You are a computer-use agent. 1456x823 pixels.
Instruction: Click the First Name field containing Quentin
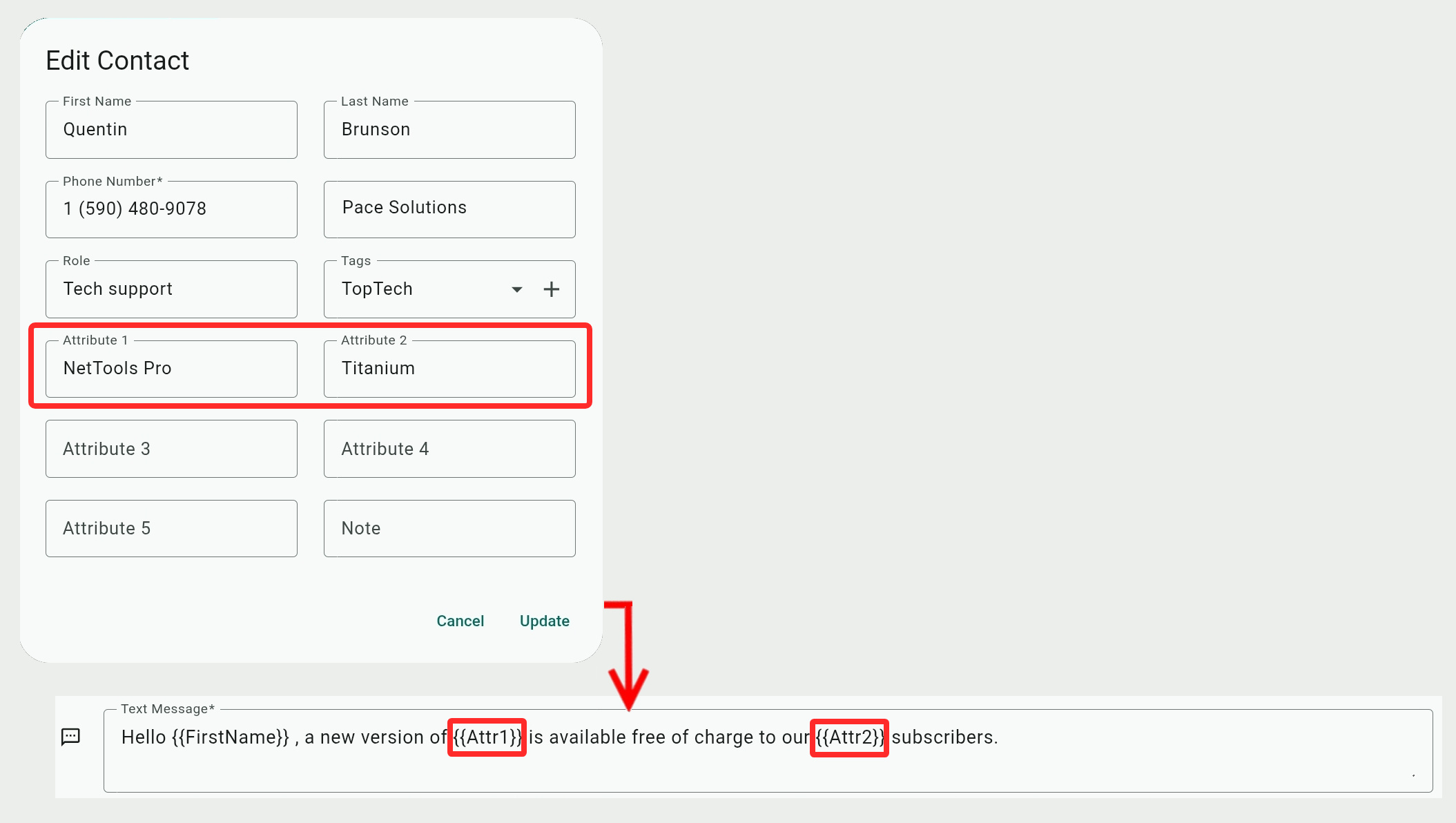click(171, 130)
